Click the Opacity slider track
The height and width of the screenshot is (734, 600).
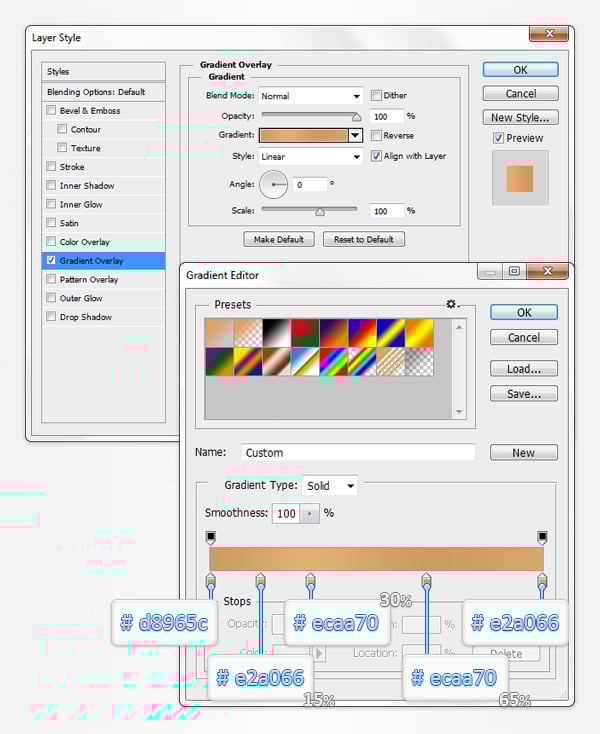click(309, 116)
